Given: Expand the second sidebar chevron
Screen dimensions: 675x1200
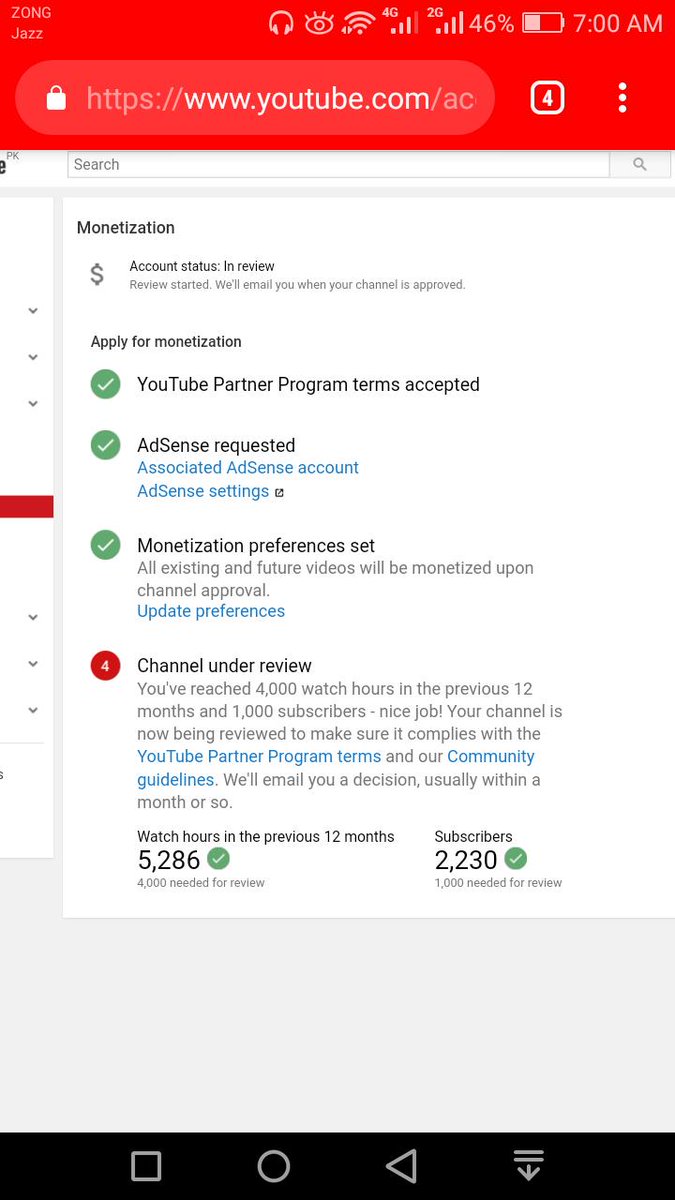Looking at the screenshot, I should pos(33,357).
